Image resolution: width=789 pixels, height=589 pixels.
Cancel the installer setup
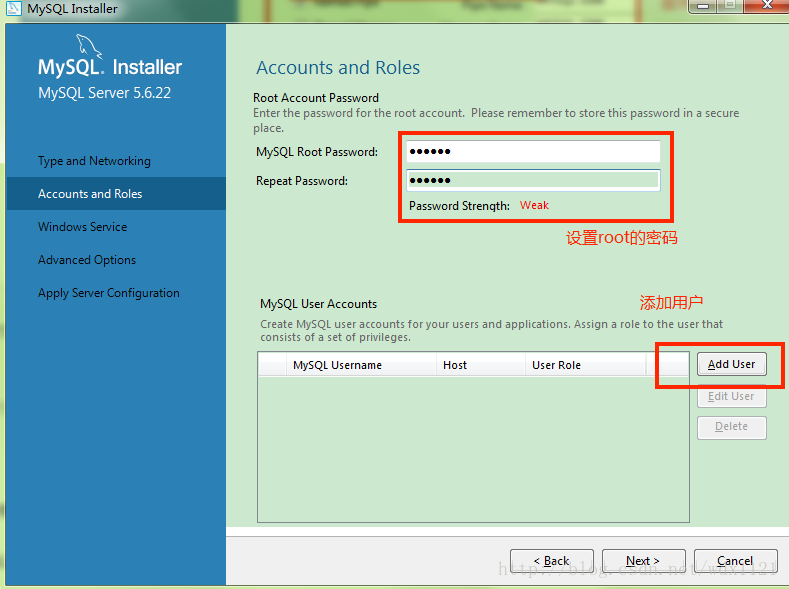tap(735, 560)
